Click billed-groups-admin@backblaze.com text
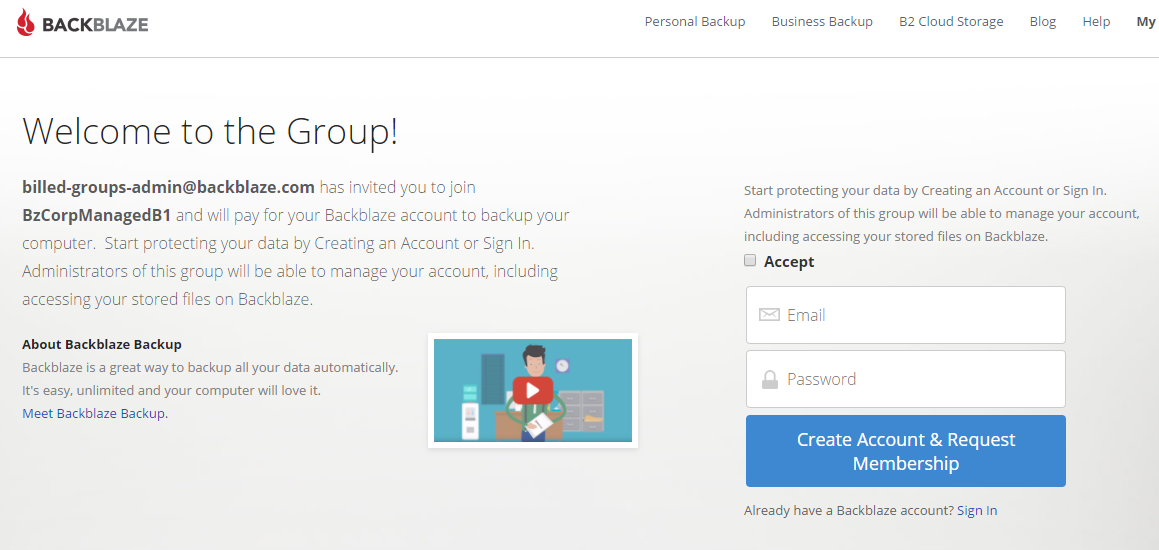The height and width of the screenshot is (550, 1159). pyautogui.click(x=169, y=188)
